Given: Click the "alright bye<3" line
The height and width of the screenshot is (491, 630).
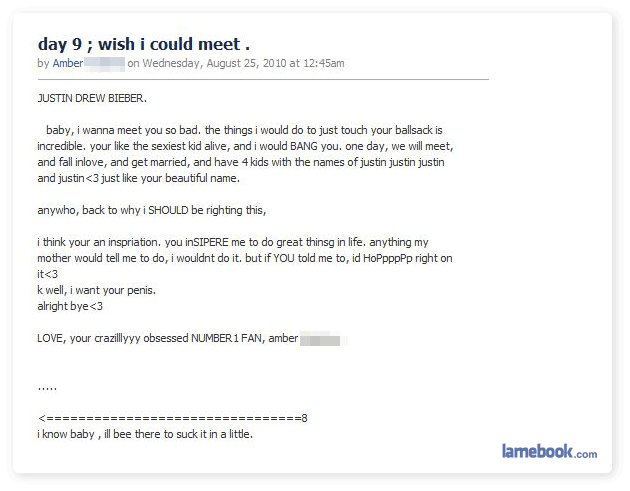Looking at the screenshot, I should coord(70,306).
